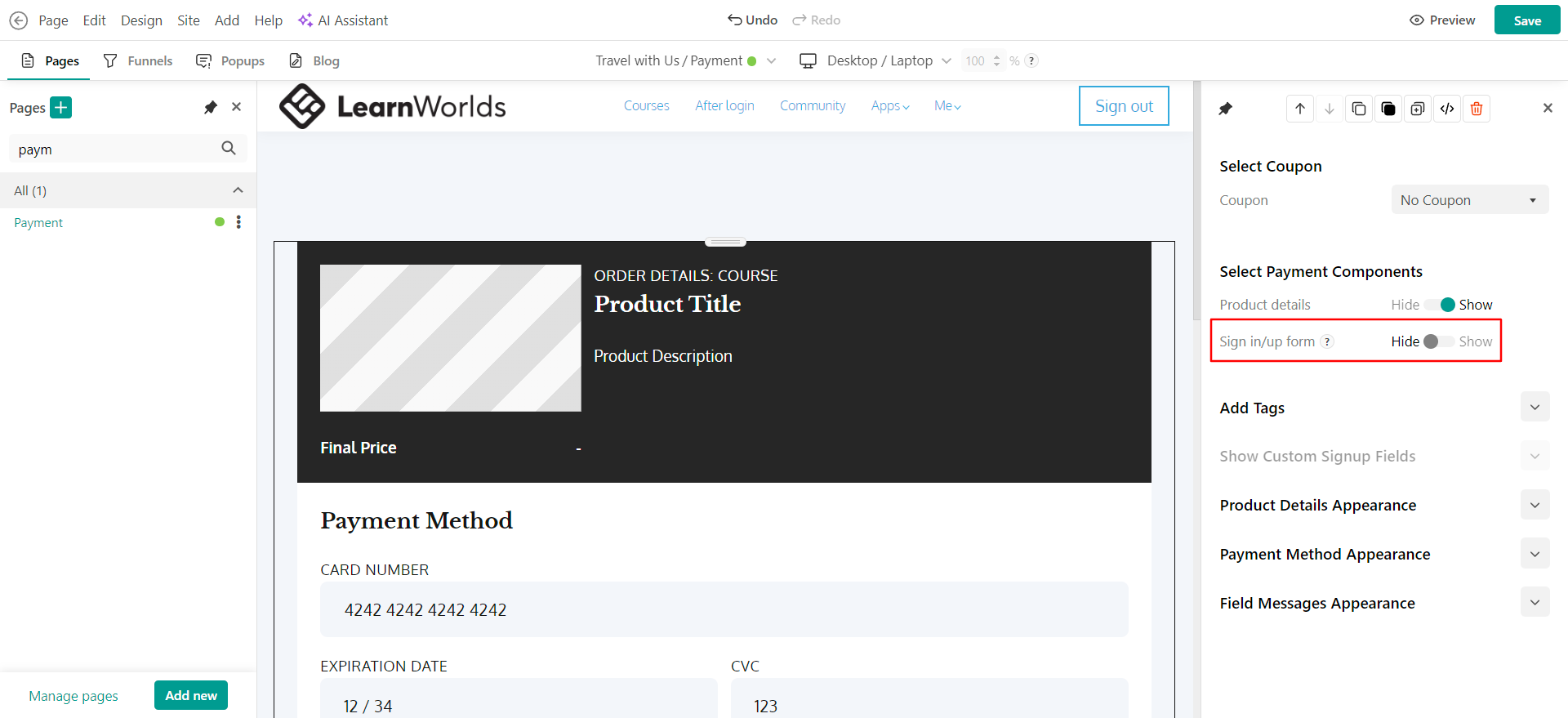1568x718 pixels.
Task: Open the Apps navigation dropdown
Action: (x=890, y=106)
